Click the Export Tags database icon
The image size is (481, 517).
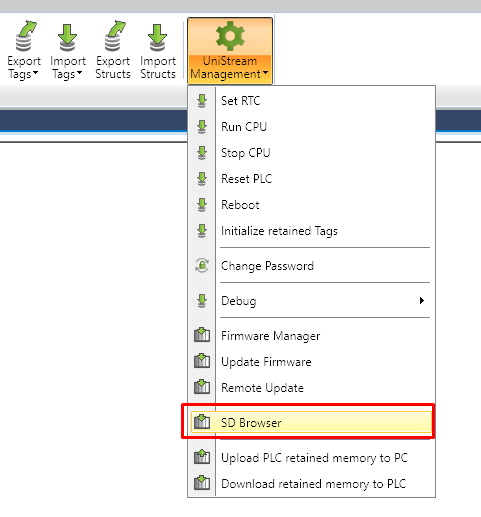pyautogui.click(x=25, y=36)
